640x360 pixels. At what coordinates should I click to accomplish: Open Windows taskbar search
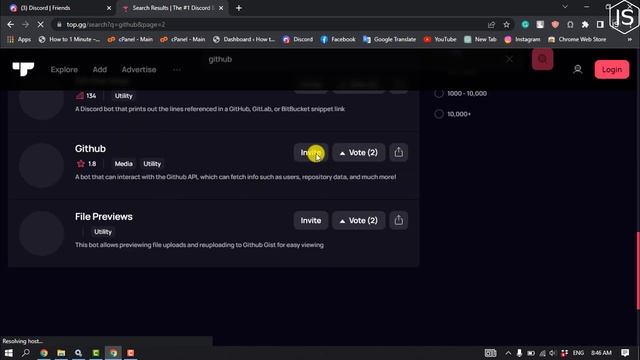(26, 353)
